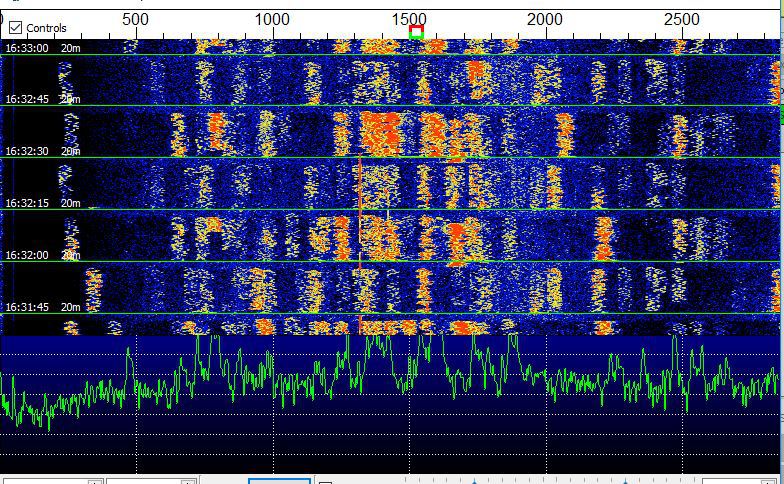Click the 500 Hz mark on the frequency scale
784x484 pixels.
point(135,19)
